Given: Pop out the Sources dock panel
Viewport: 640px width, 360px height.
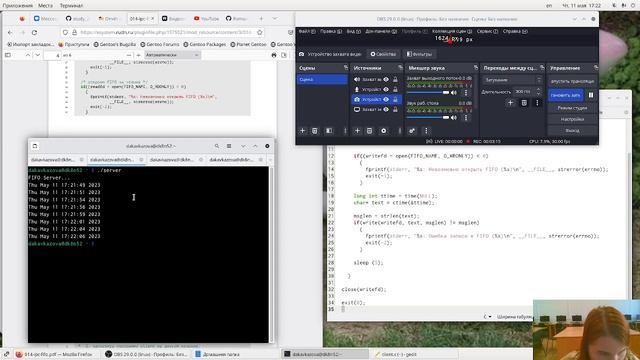Looking at the screenshot, I should pyautogui.click(x=400, y=67).
